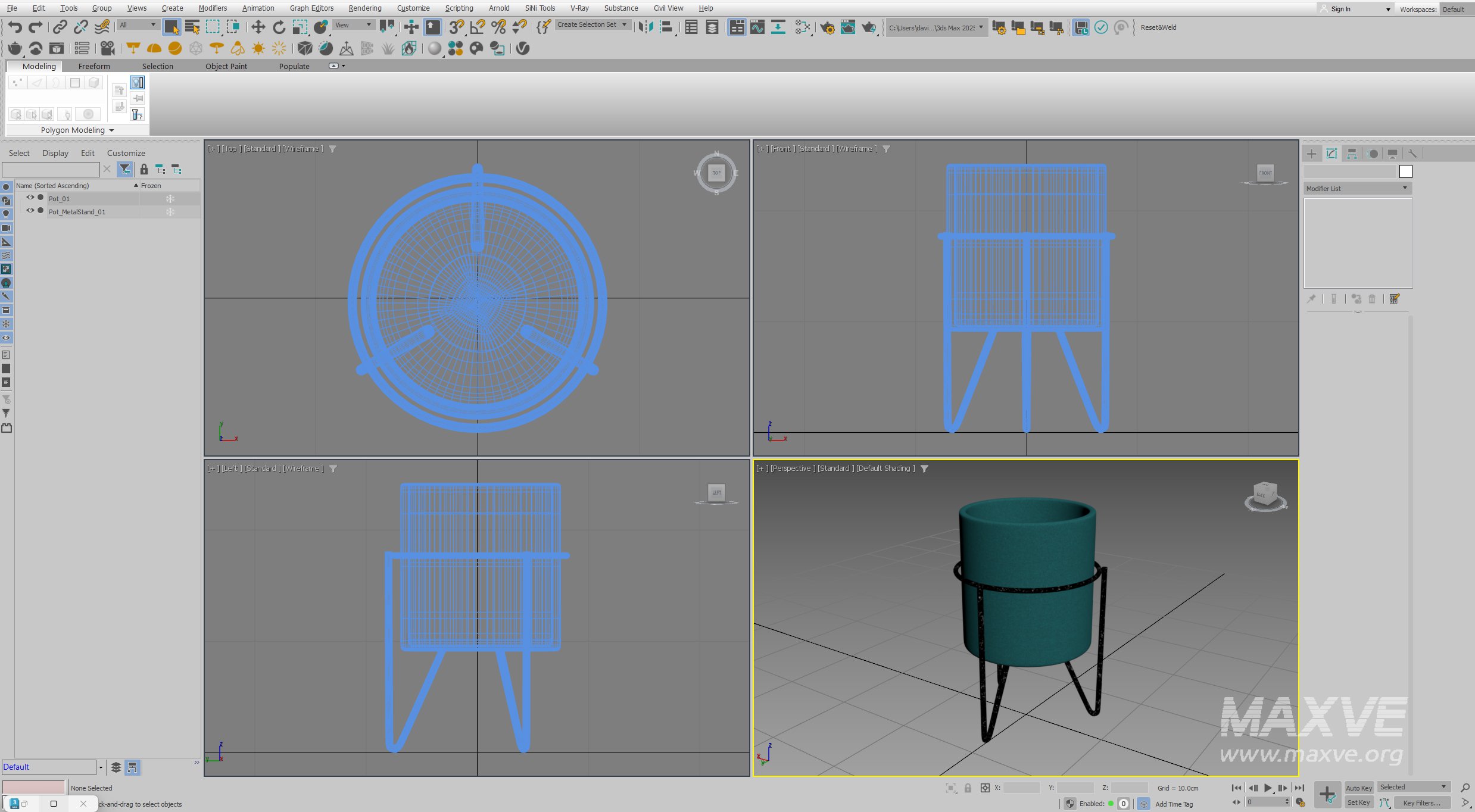Hide Pot_01 with its eye icon
1475x812 pixels.
point(30,198)
